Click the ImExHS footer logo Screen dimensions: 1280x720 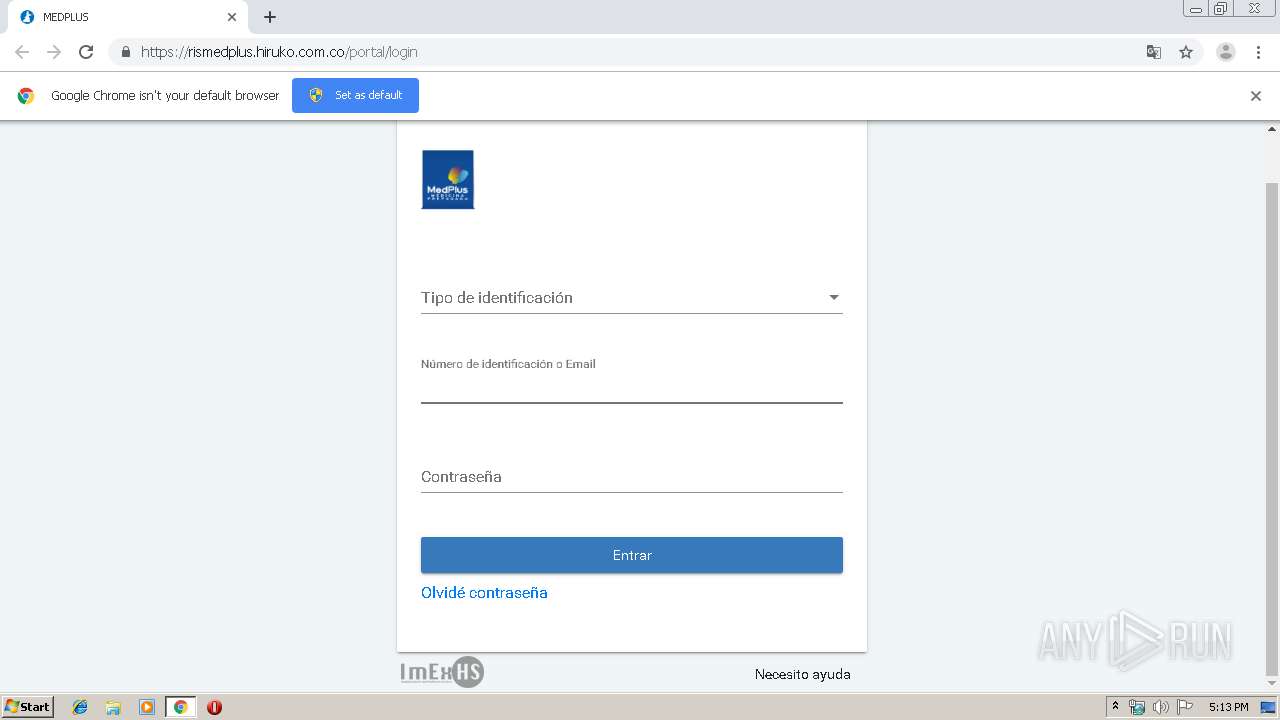click(x=442, y=672)
